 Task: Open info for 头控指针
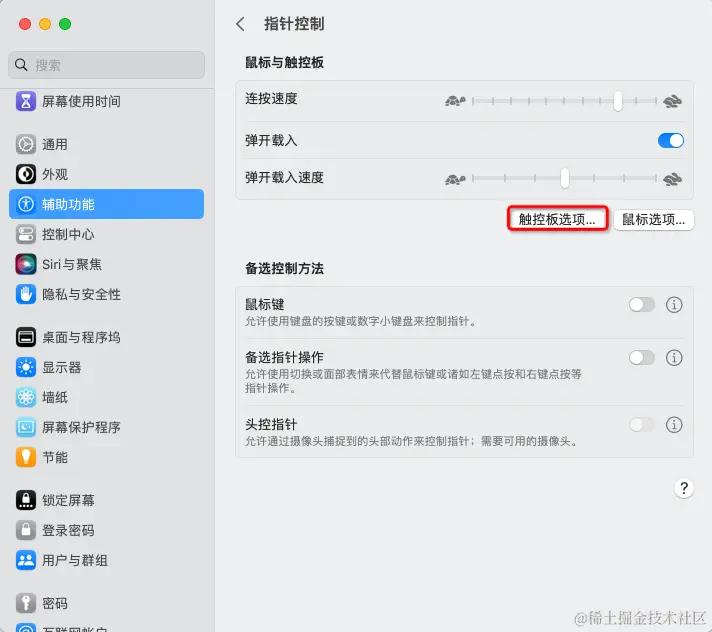pos(674,425)
